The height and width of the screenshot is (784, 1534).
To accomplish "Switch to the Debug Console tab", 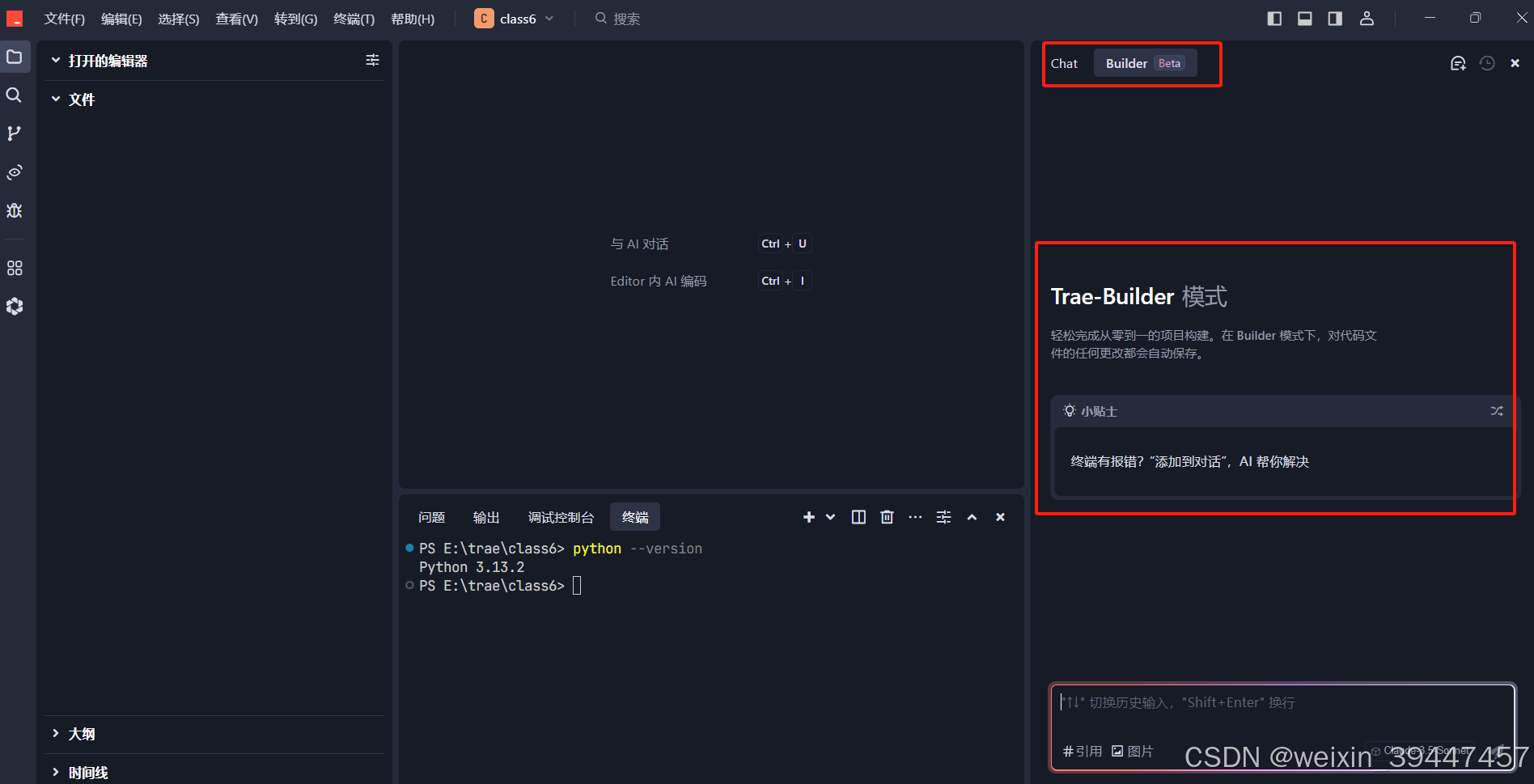I will 561,517.
